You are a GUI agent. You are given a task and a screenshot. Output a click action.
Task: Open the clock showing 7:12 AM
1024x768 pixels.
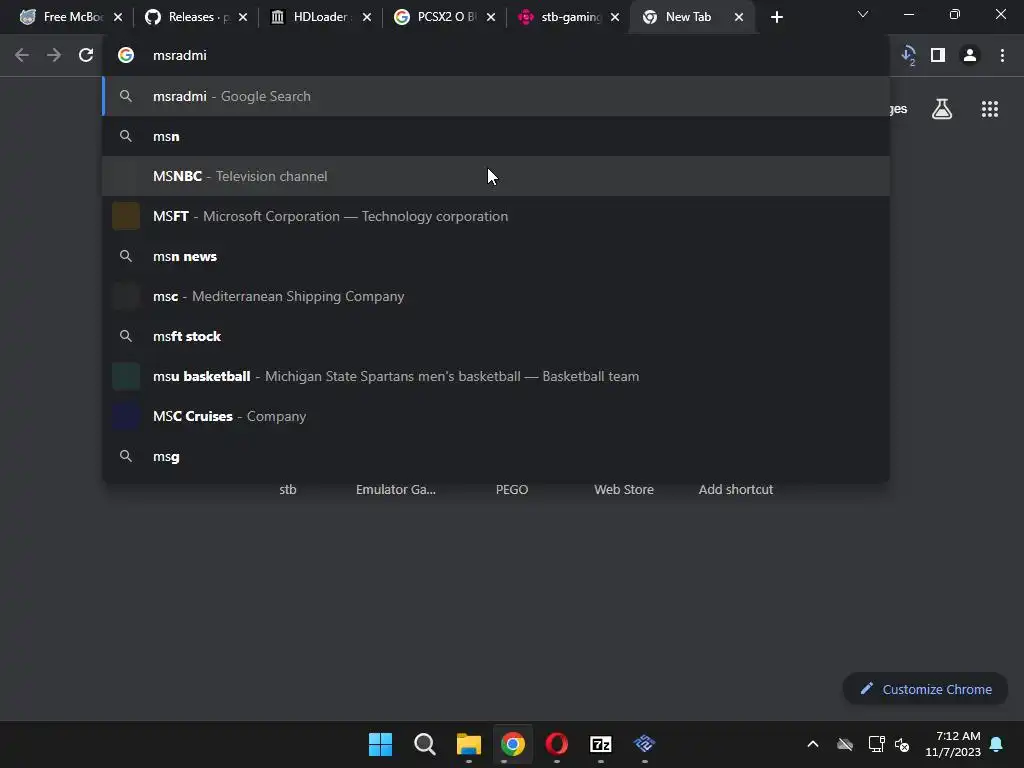coord(953,744)
